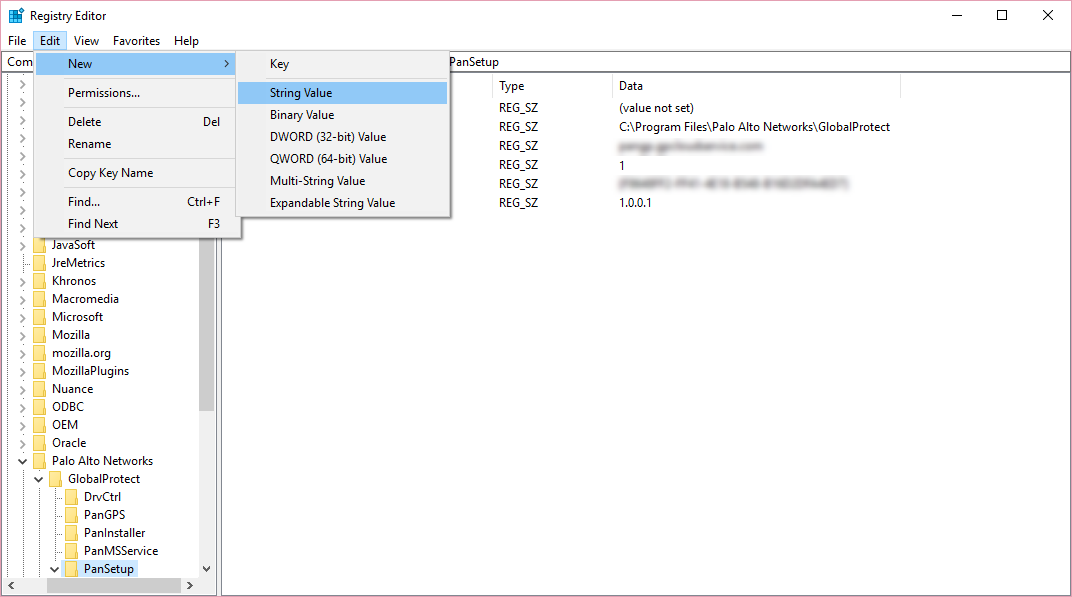Click the (value not set) data cell
Viewport: 1072px width, 597px height.
click(656, 108)
